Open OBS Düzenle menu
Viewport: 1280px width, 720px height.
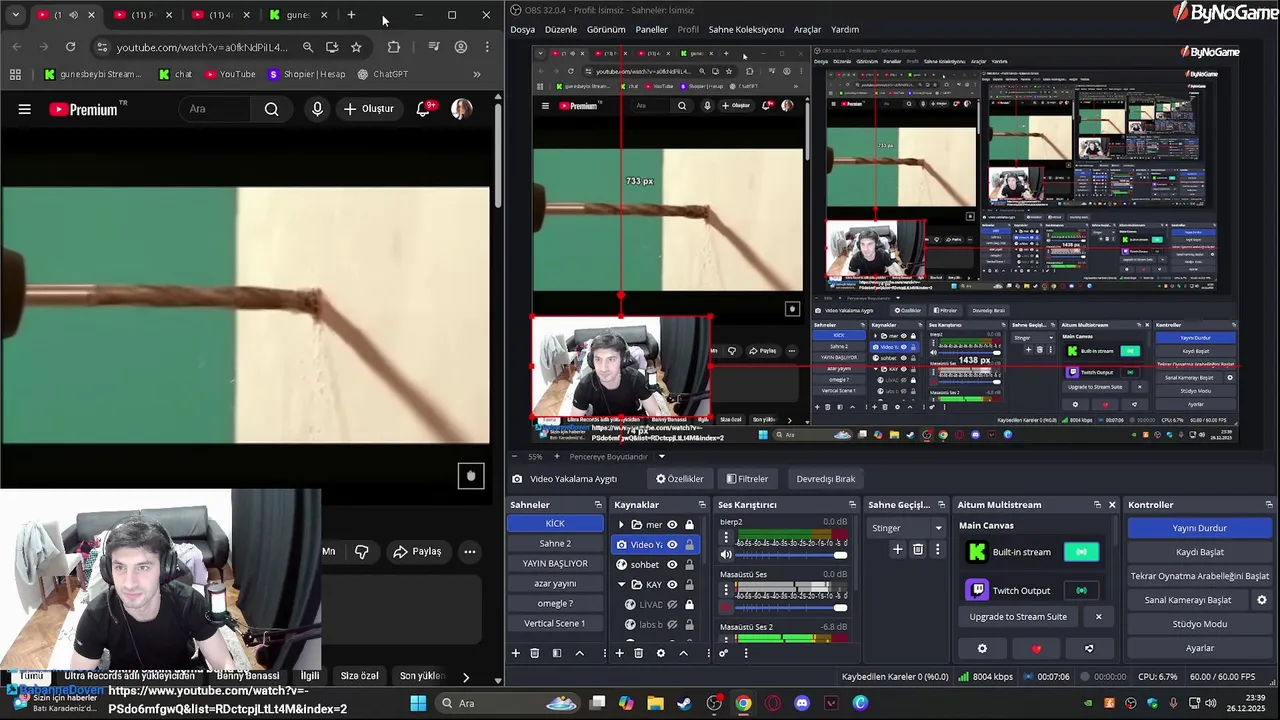coord(561,29)
